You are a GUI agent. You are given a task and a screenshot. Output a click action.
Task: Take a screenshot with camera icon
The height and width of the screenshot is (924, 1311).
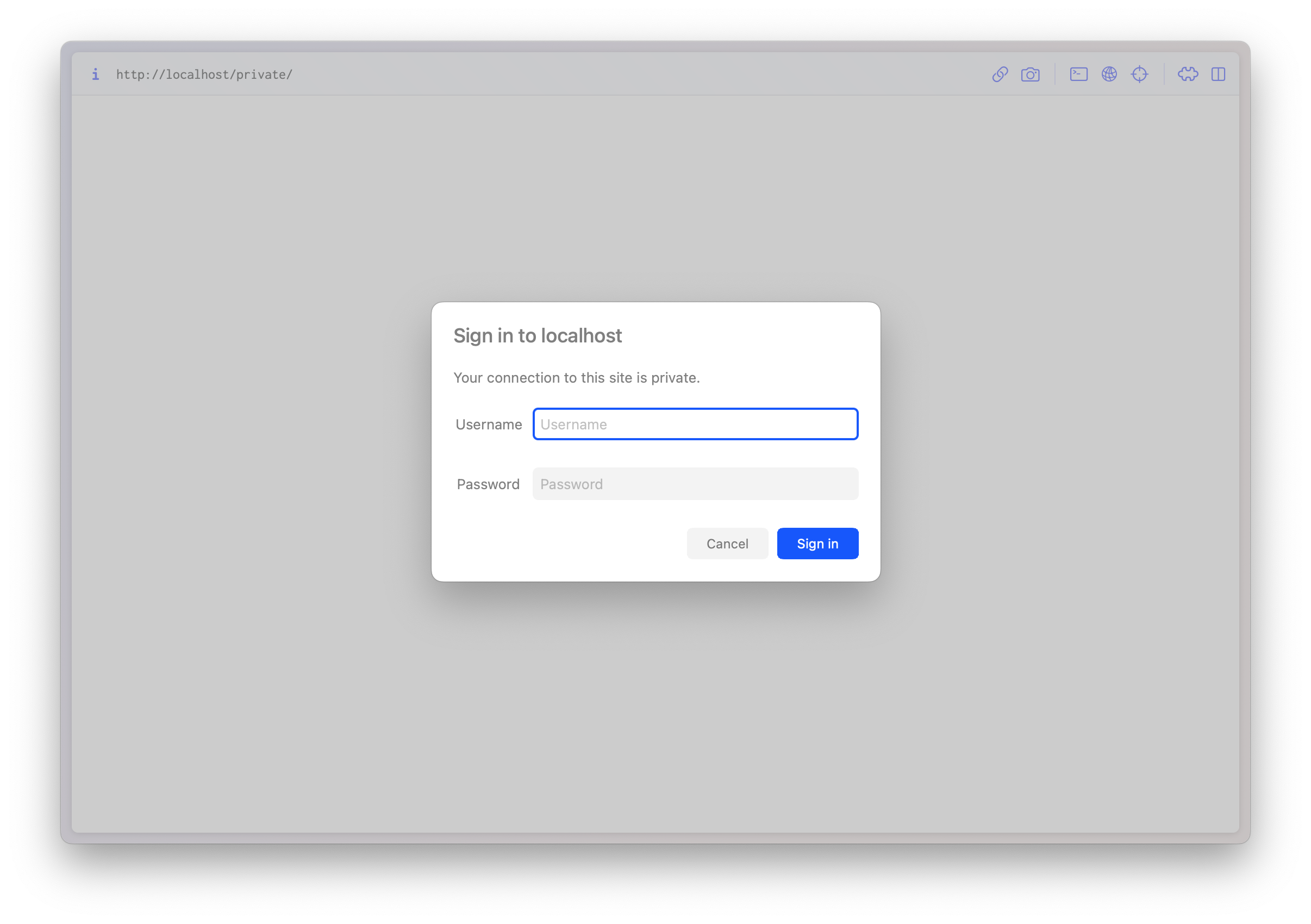tap(1030, 74)
